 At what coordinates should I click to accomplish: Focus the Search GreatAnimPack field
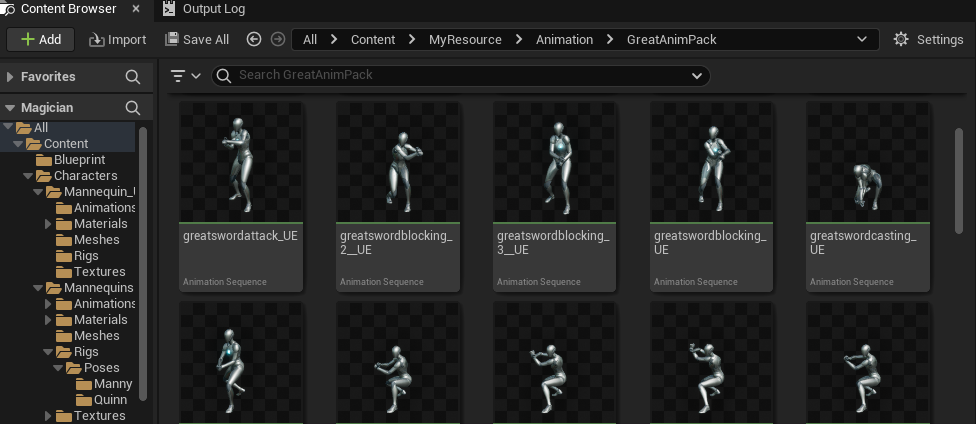(x=461, y=76)
